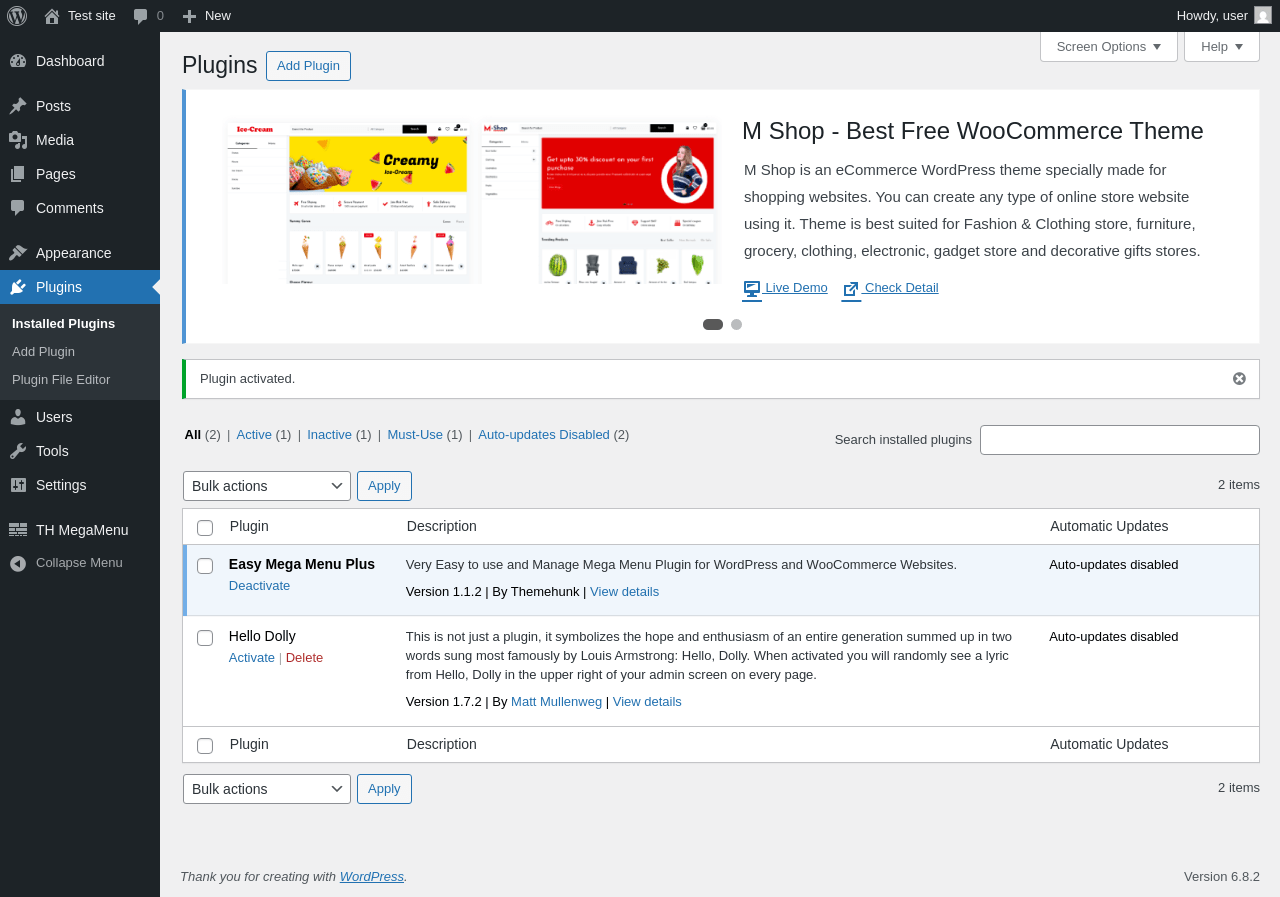Click 'Version 6.8.2' footer text
Image resolution: width=1280 pixels, height=897 pixels.
click(1222, 877)
